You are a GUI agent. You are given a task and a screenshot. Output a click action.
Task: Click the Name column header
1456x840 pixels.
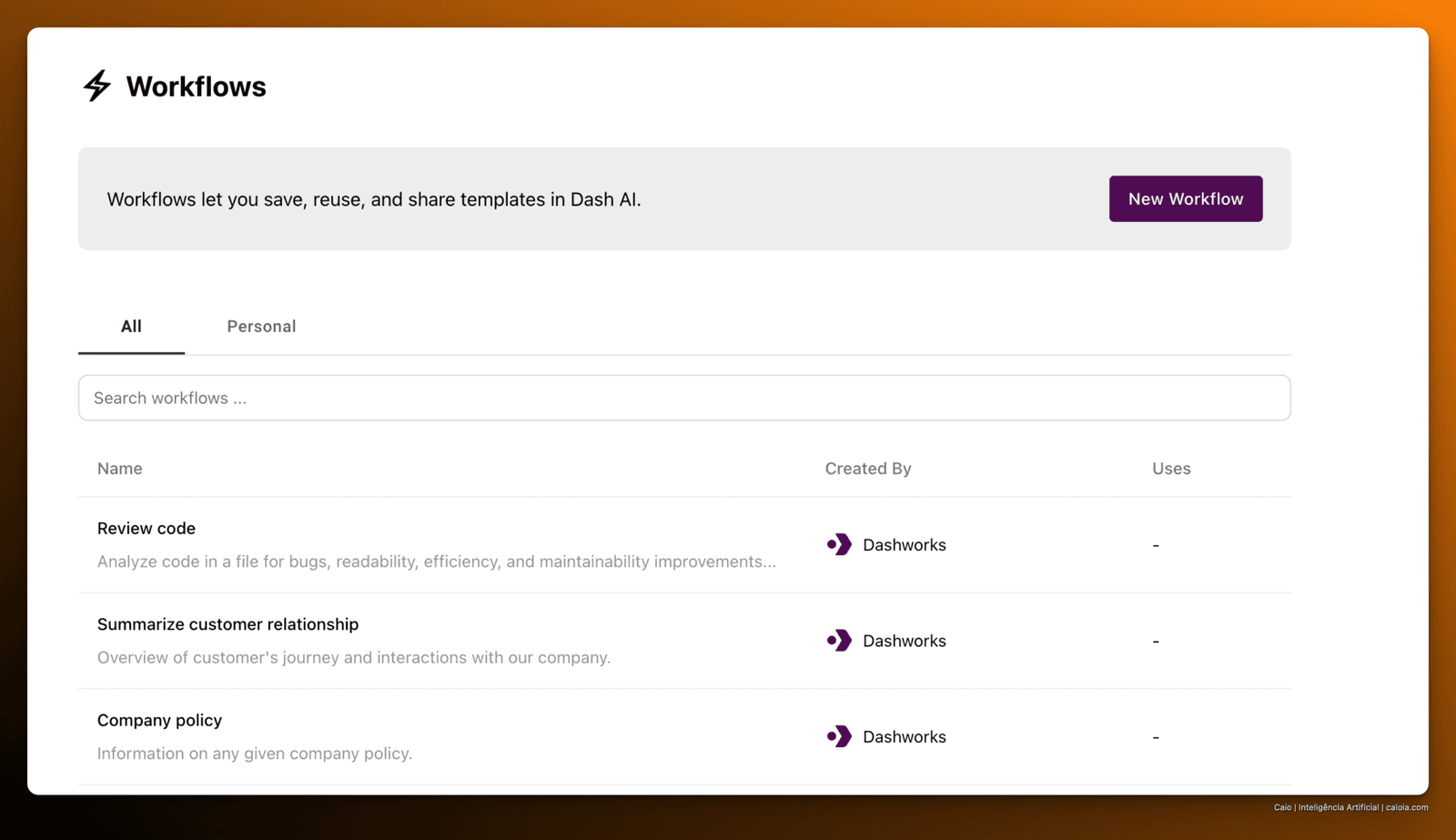coord(120,469)
